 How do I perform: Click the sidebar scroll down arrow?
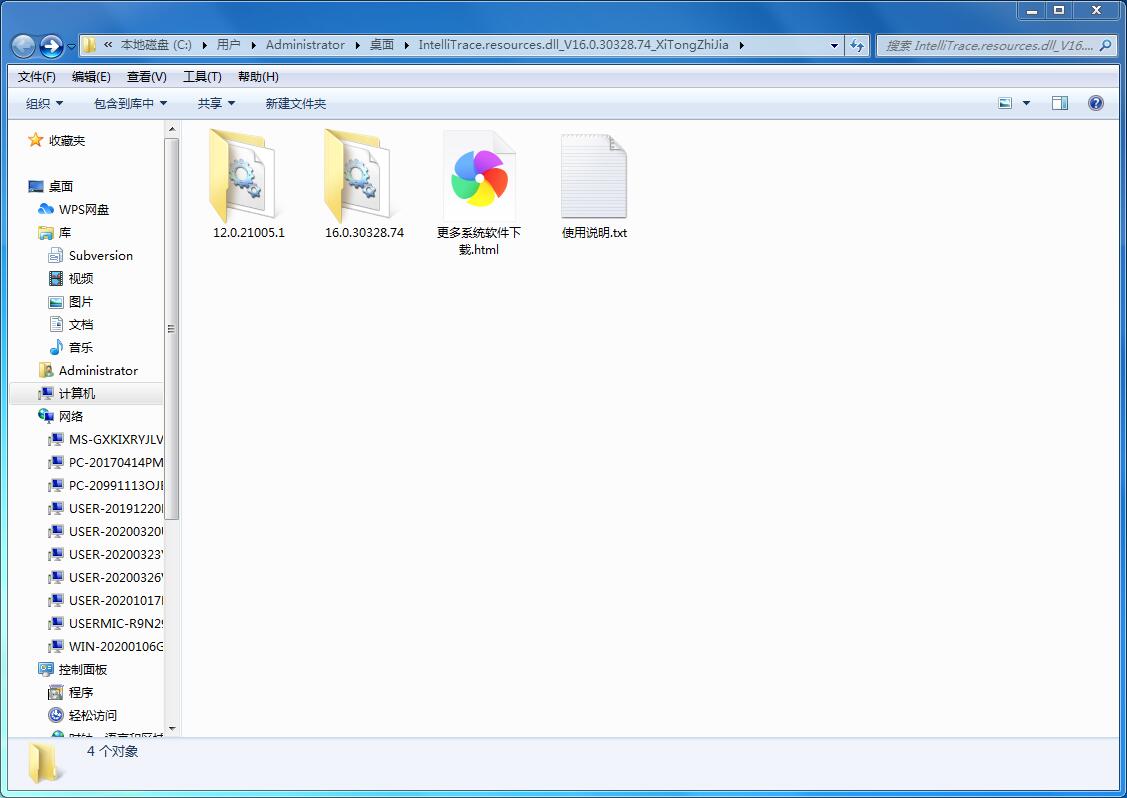(x=172, y=729)
